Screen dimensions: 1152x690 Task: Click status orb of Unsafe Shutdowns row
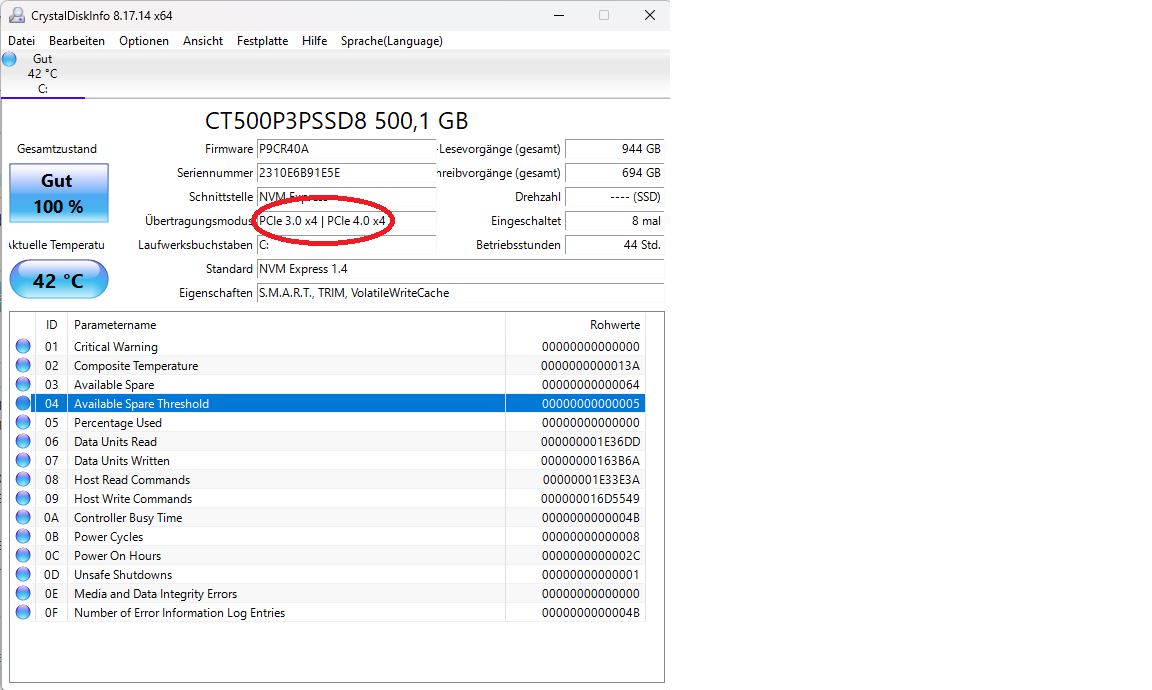click(x=23, y=575)
